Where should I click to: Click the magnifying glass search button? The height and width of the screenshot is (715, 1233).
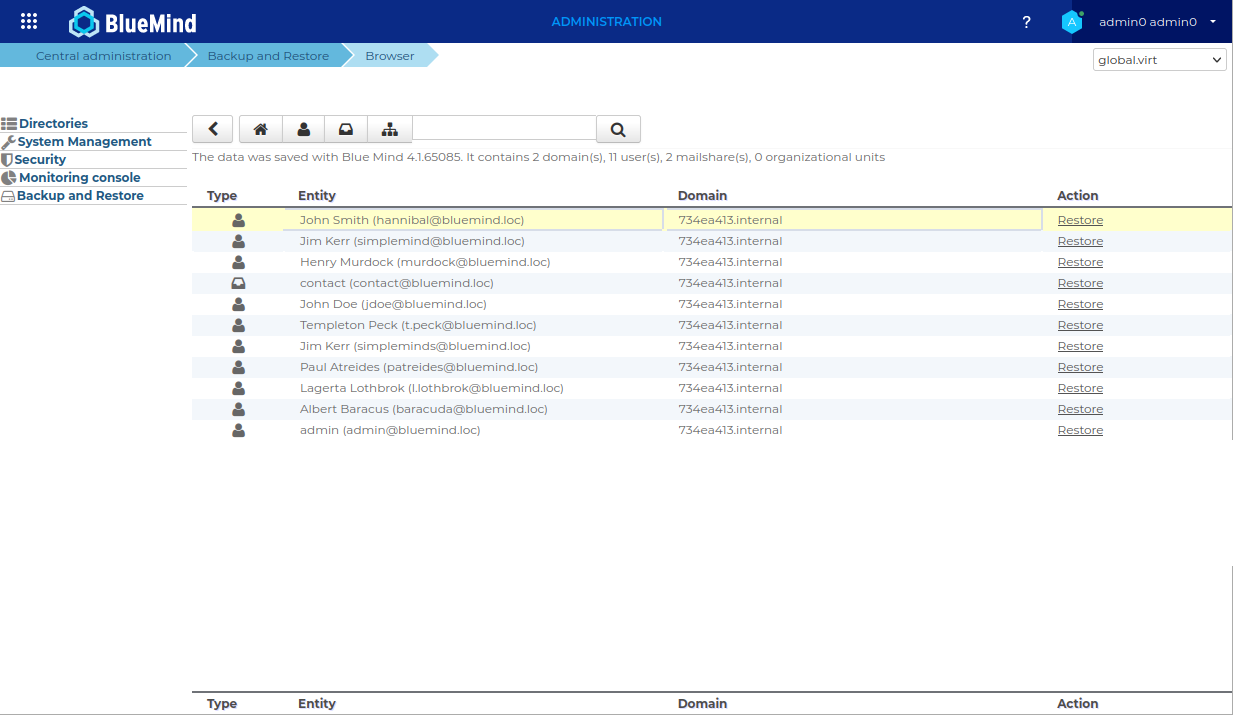pos(618,129)
